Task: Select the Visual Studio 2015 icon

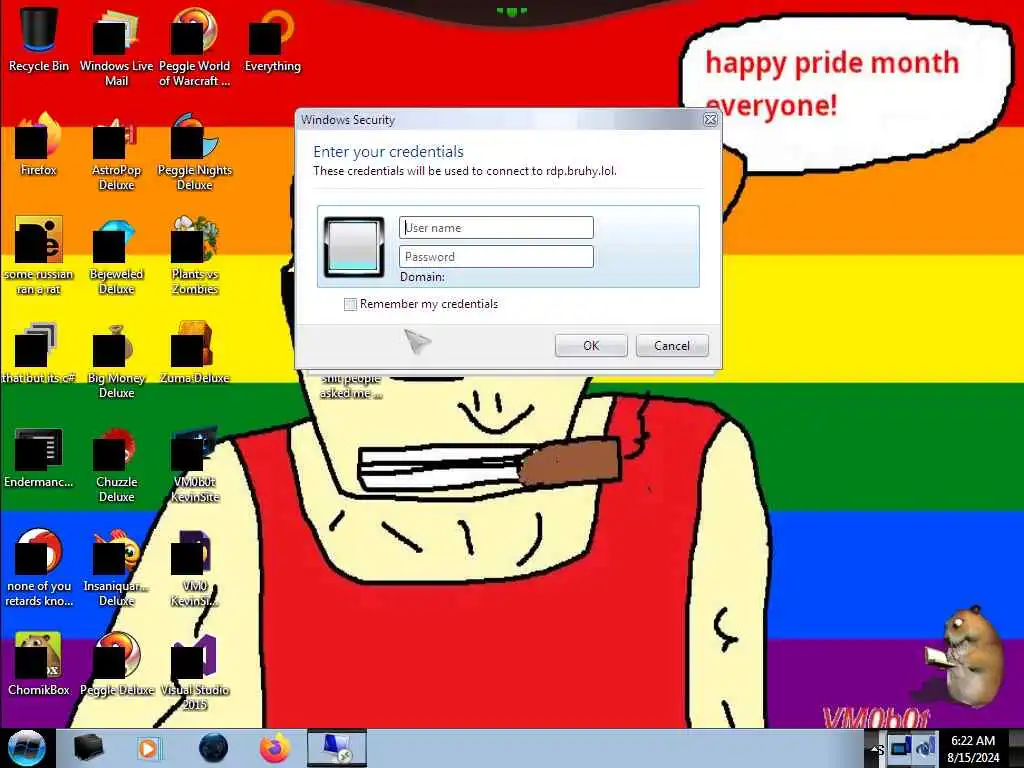Action: 195,671
